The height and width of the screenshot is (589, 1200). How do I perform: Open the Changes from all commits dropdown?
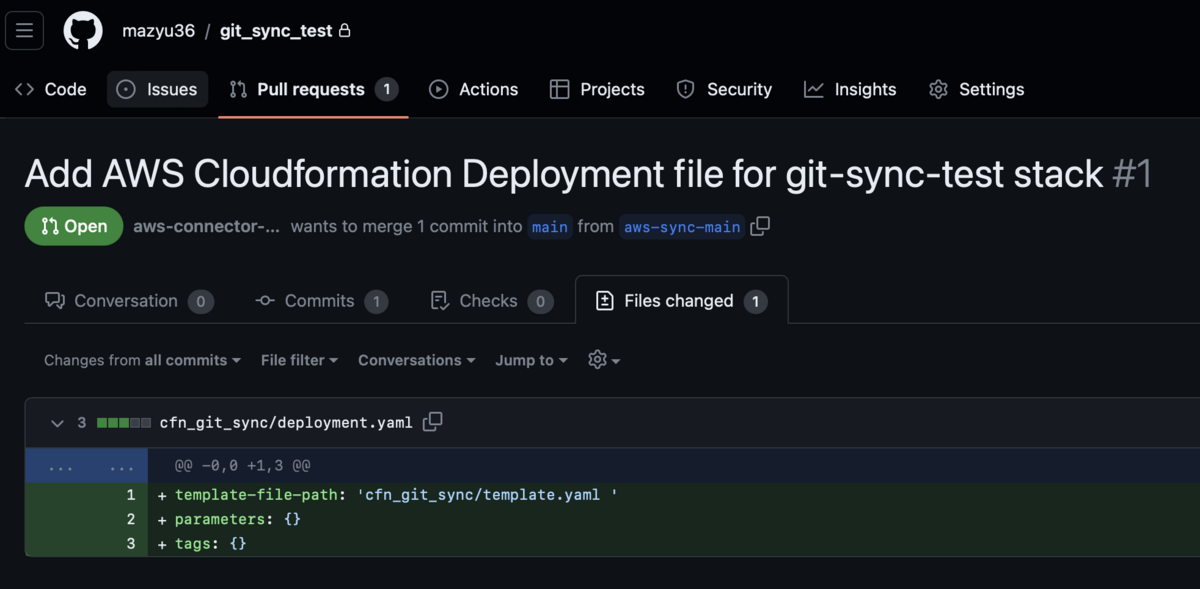(141, 360)
